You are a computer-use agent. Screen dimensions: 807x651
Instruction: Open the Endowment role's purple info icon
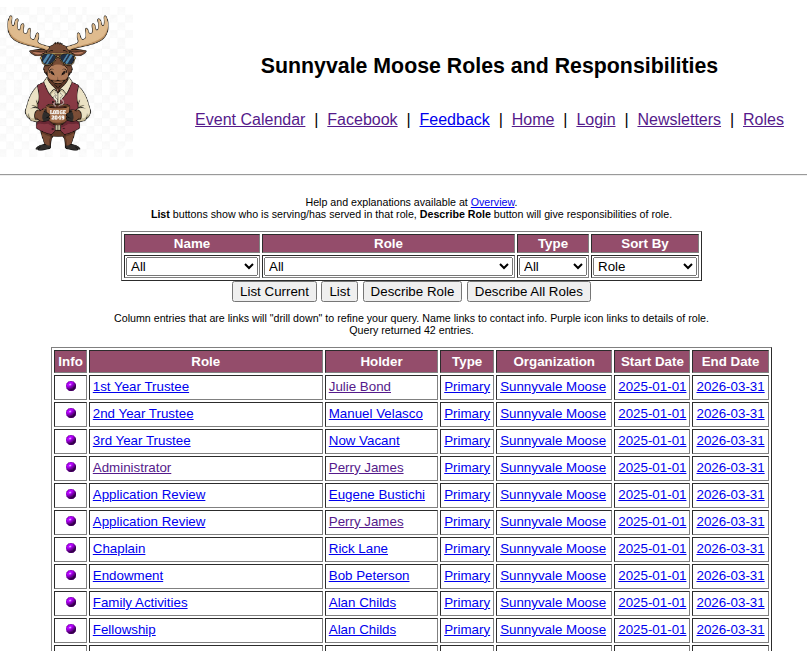70,575
